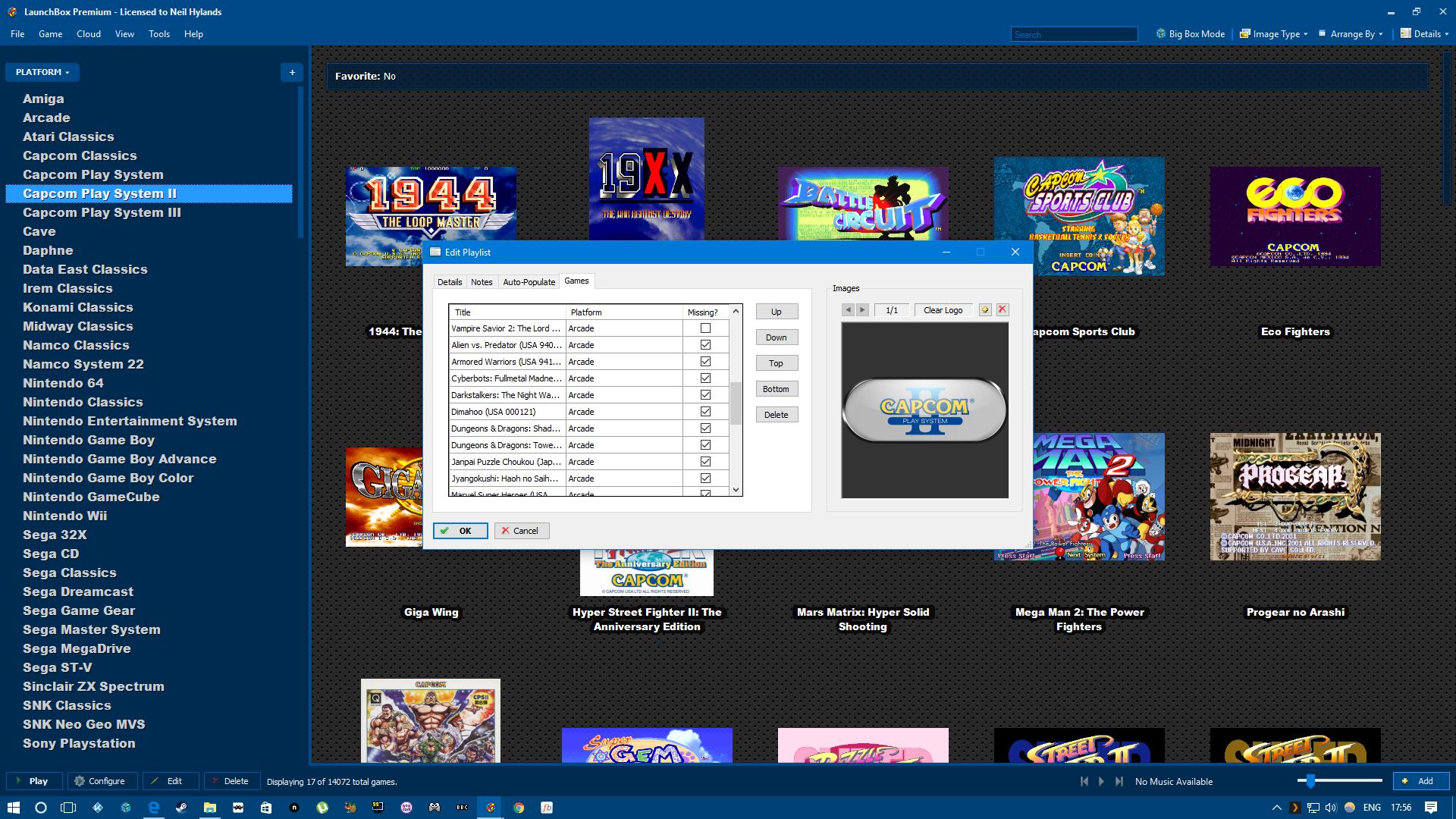
Task: Open the Arrange By dropdown
Action: (1351, 34)
